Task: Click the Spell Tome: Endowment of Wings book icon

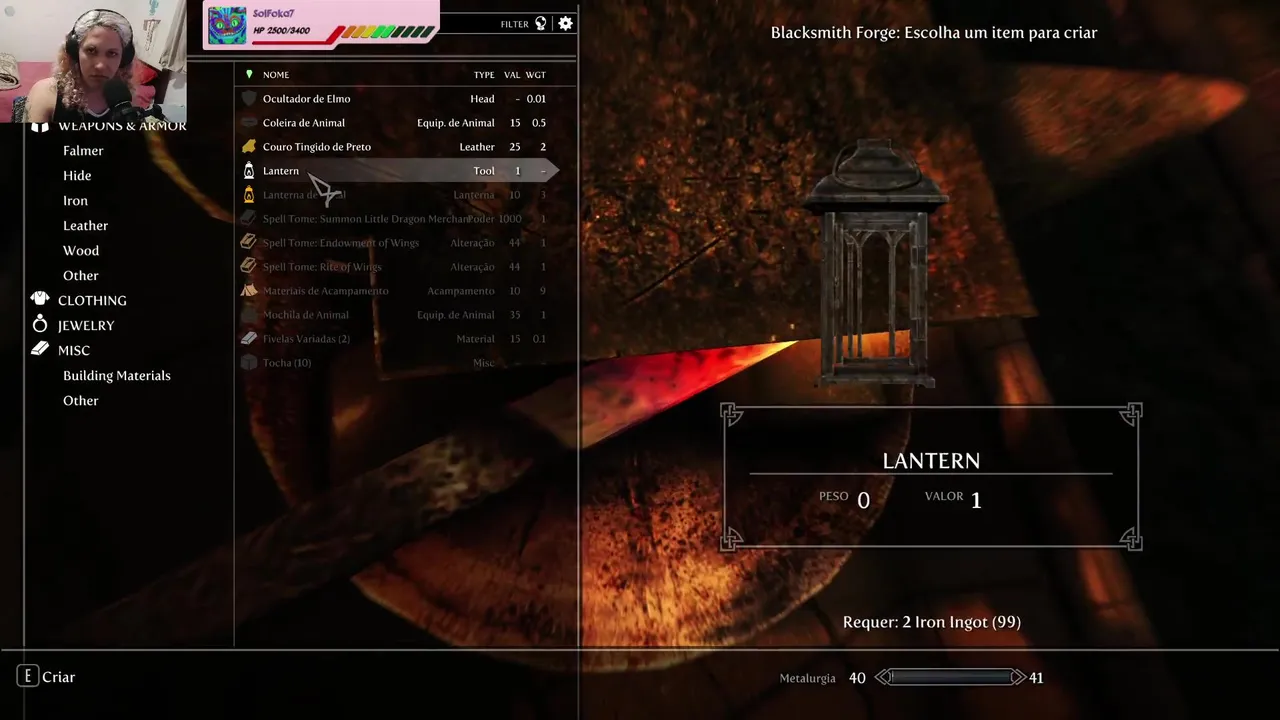Action: (x=249, y=243)
